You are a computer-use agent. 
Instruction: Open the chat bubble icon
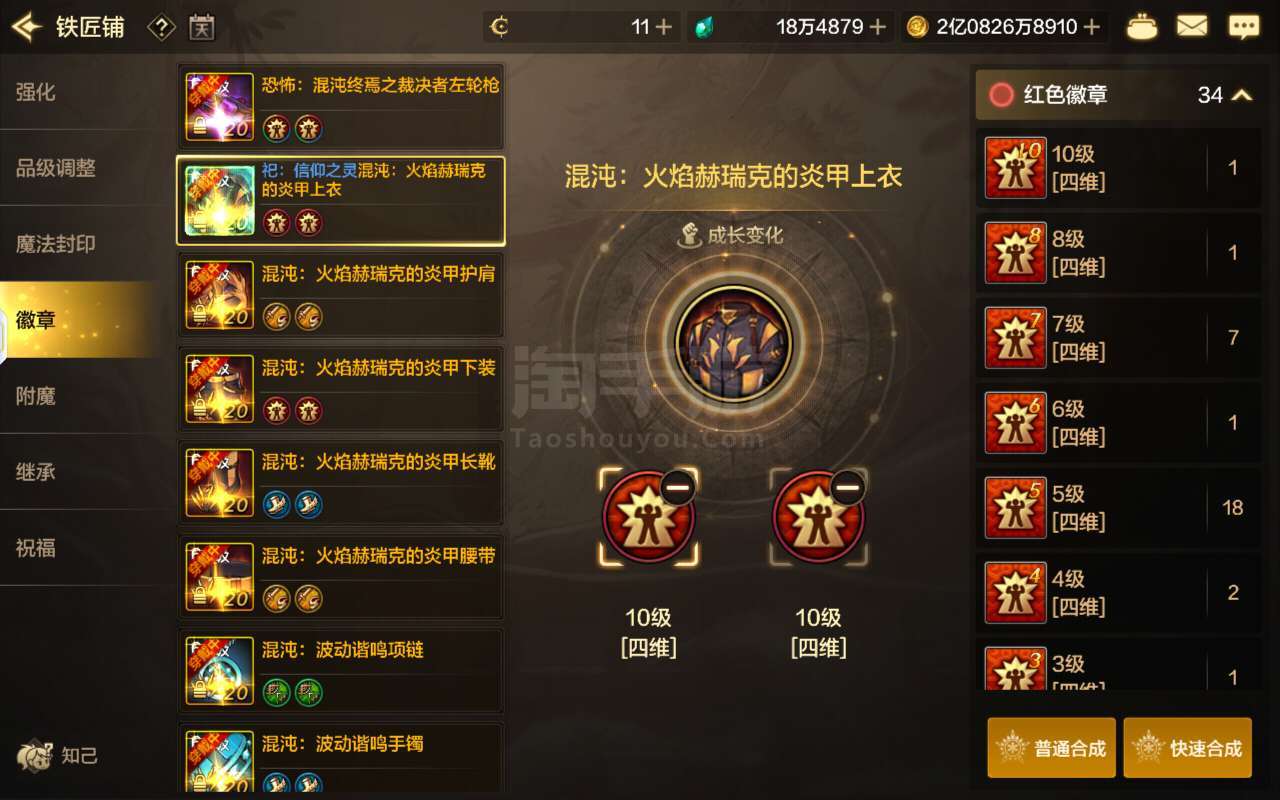1244,27
